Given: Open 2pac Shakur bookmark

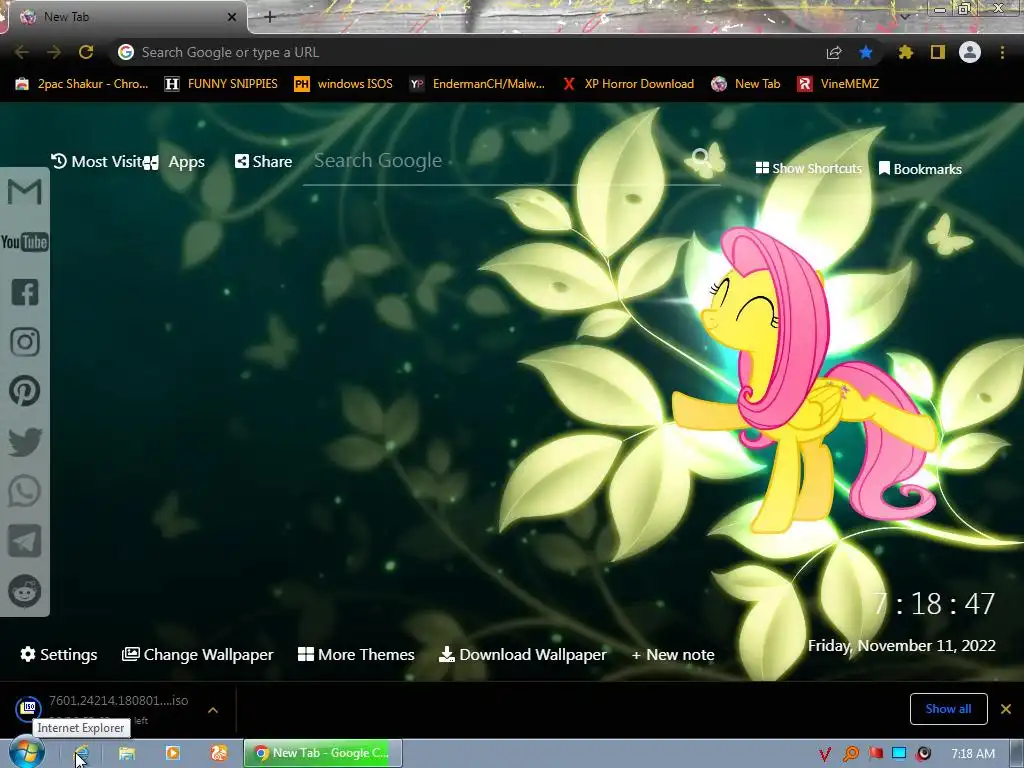Looking at the screenshot, I should point(82,84).
